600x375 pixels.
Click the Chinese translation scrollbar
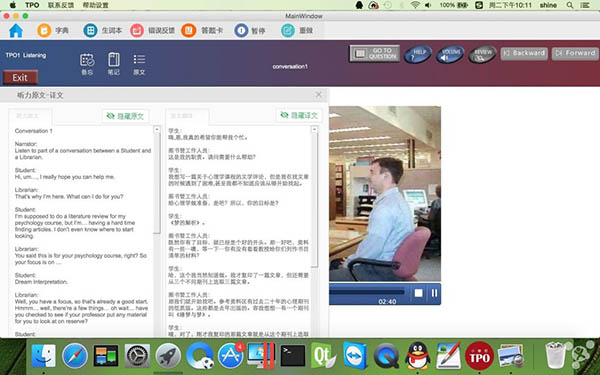pyautogui.click(x=314, y=200)
